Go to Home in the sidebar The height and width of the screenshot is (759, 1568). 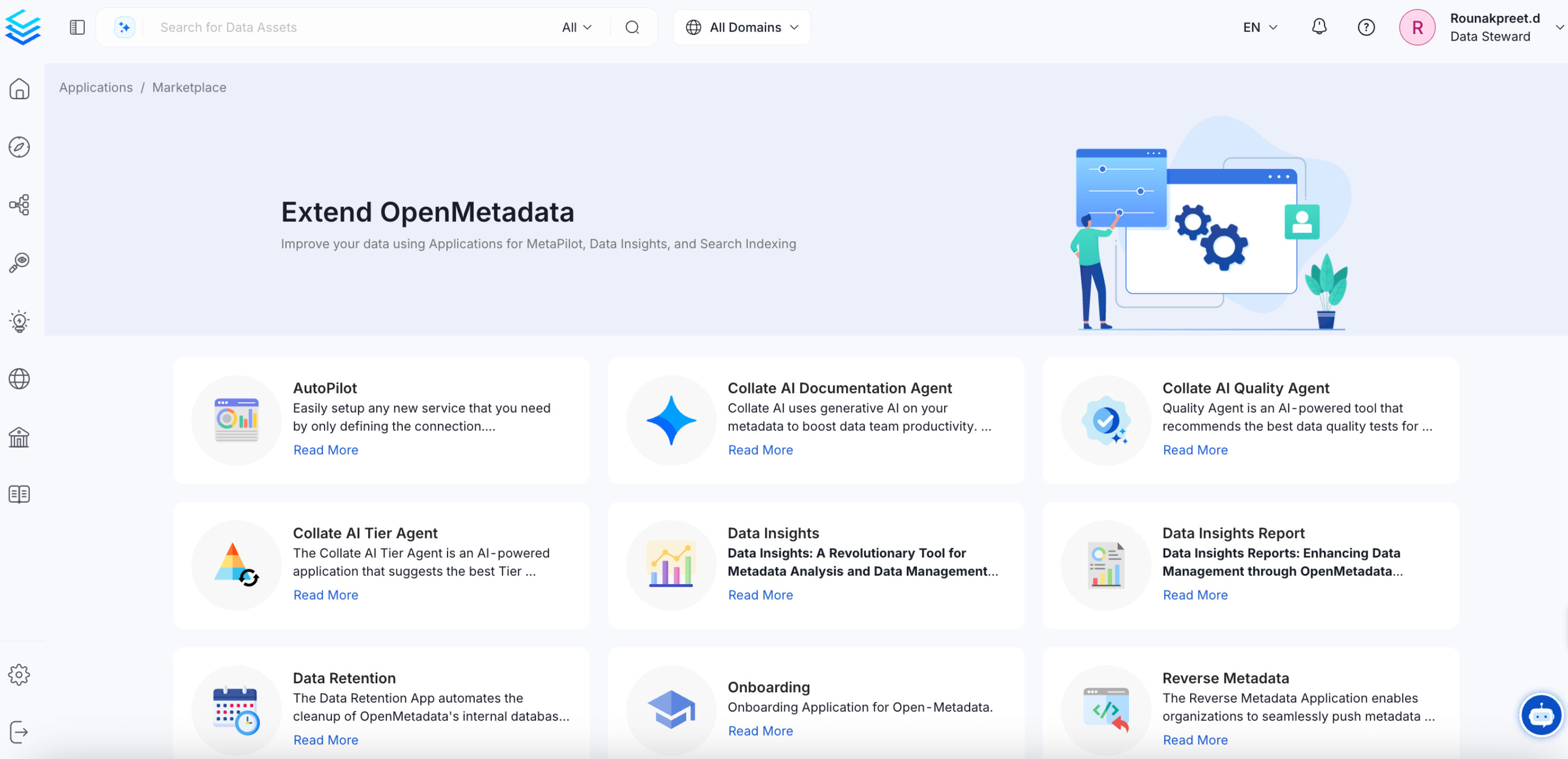20,89
